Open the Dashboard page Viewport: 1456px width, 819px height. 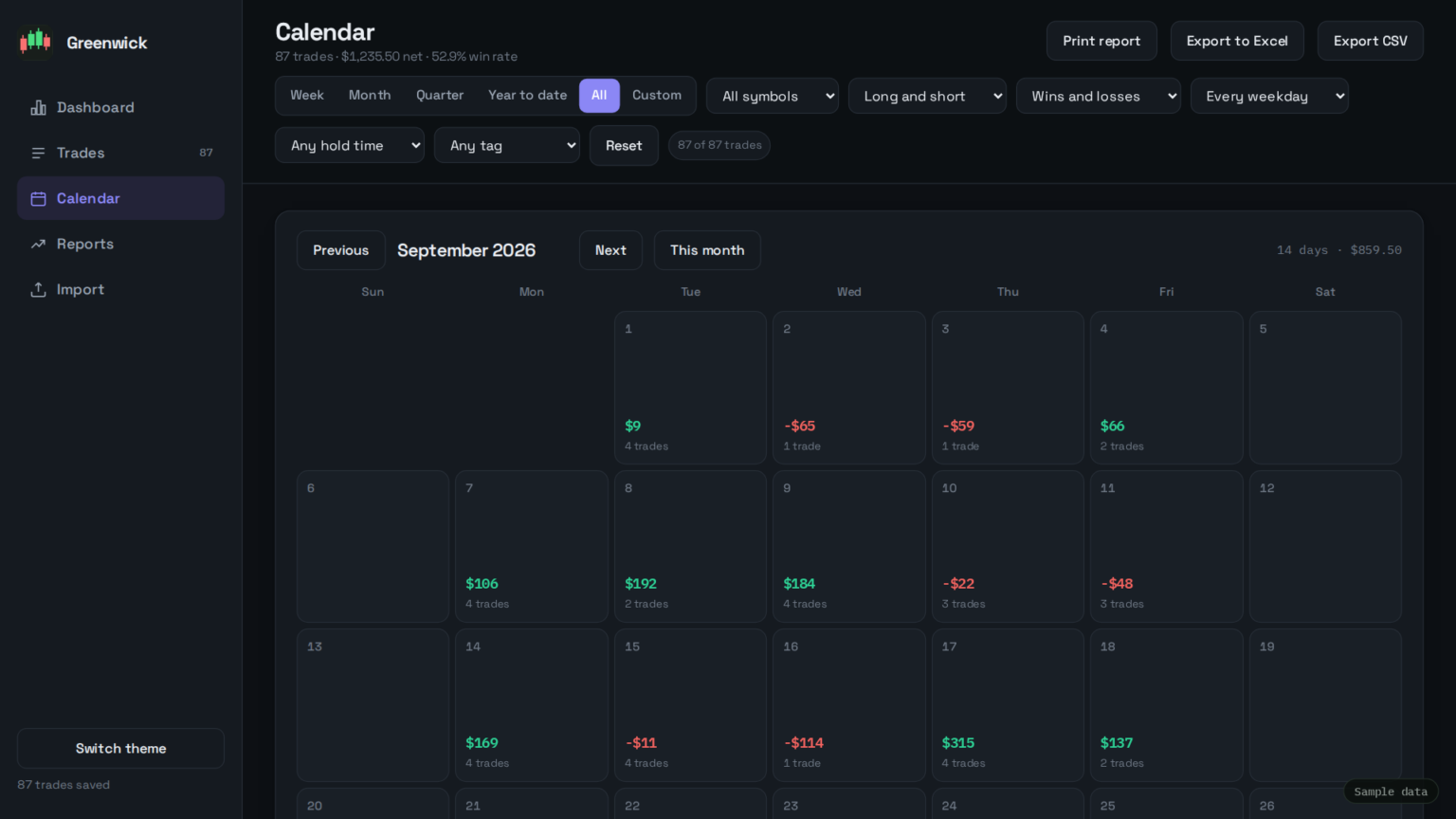pos(120,107)
